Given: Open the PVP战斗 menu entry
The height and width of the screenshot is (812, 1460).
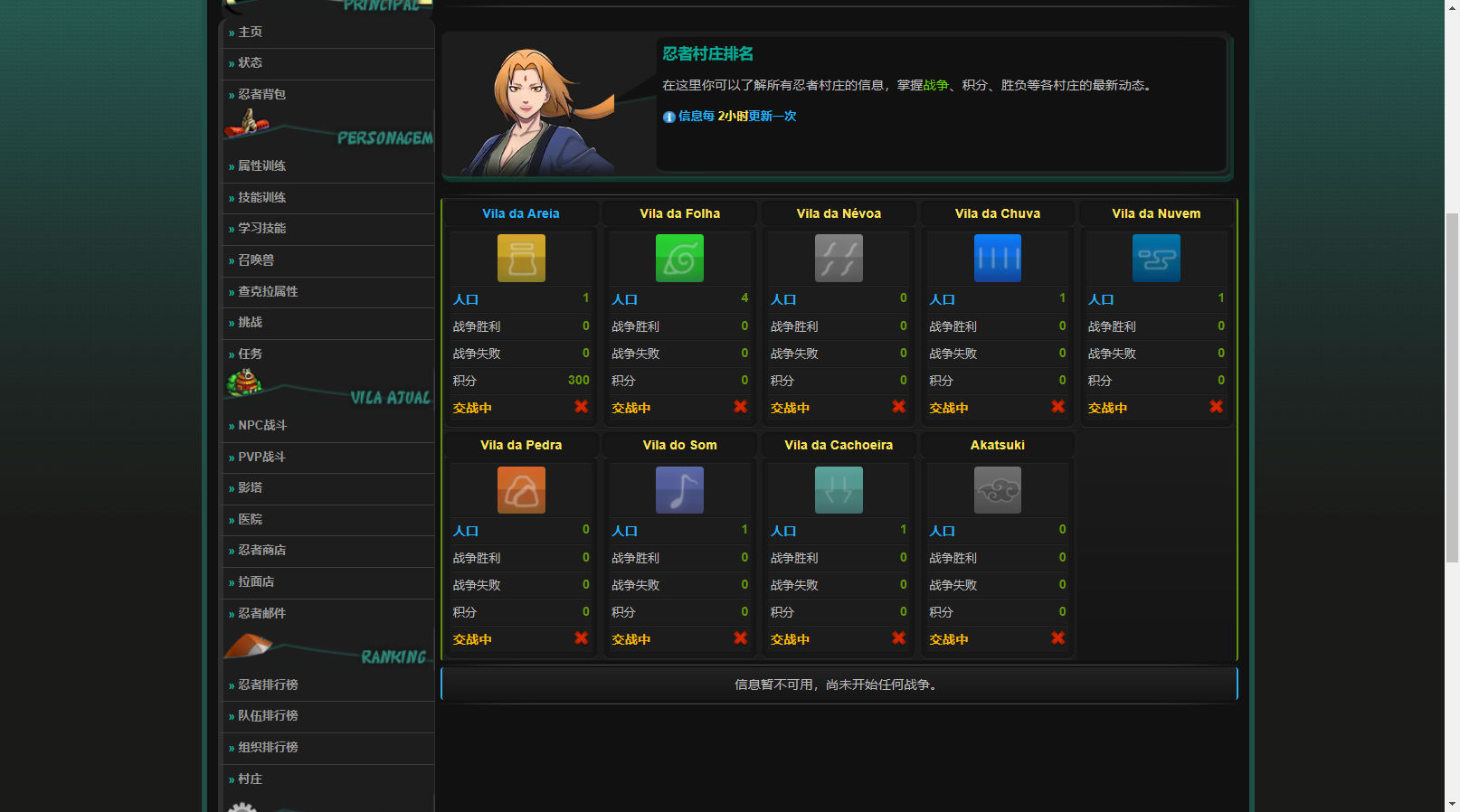Looking at the screenshot, I should pyautogui.click(x=261, y=457).
